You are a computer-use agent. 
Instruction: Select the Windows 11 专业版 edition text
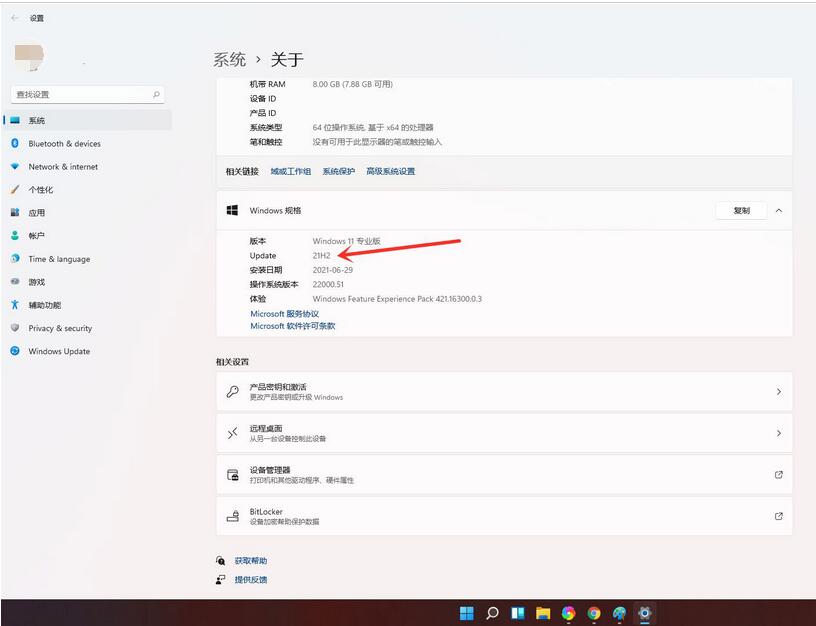[347, 241]
